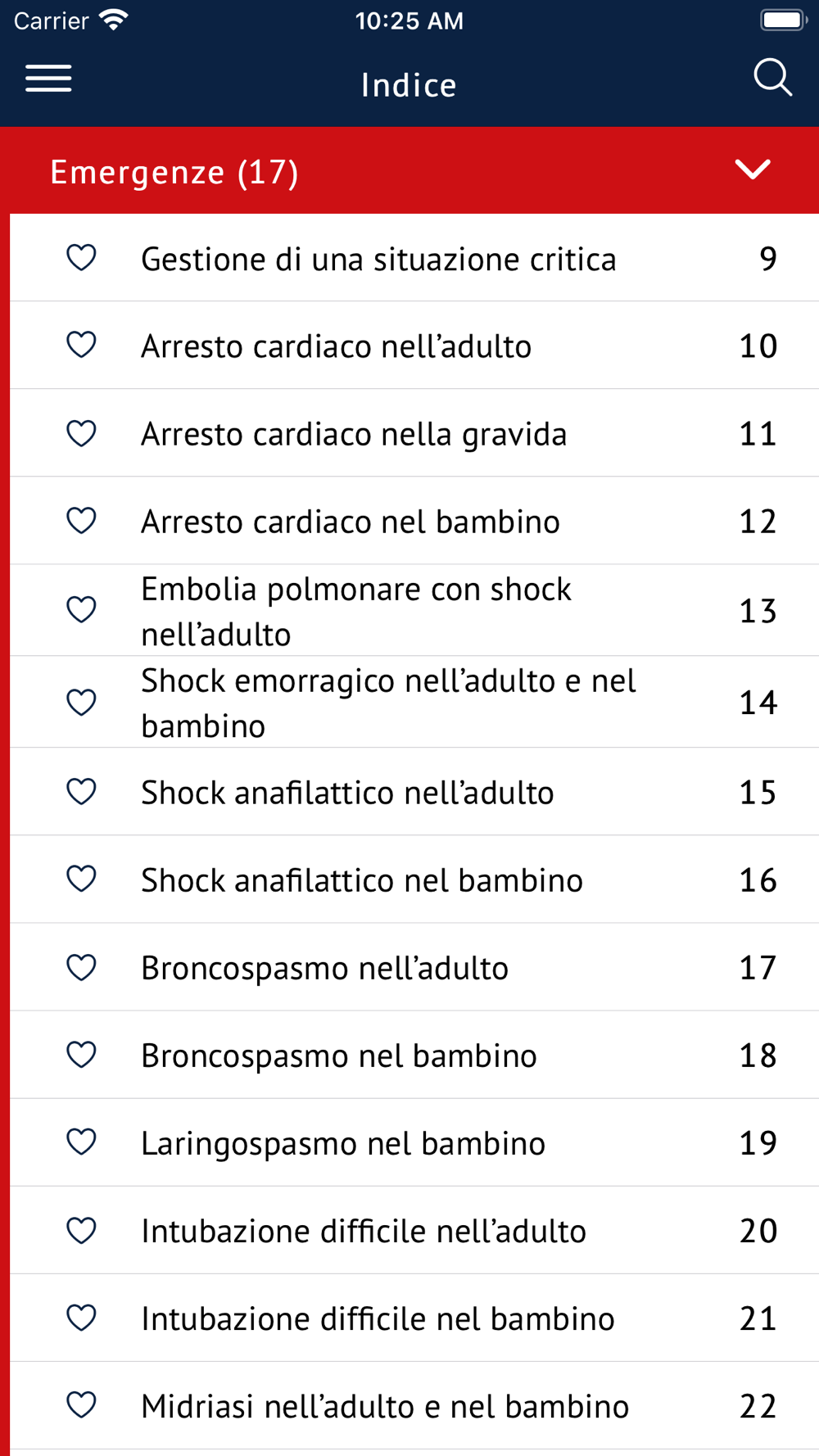Favorite Arresto cardiaco nell'adulto with heart
This screenshot has height=1456, width=819.
[81, 345]
